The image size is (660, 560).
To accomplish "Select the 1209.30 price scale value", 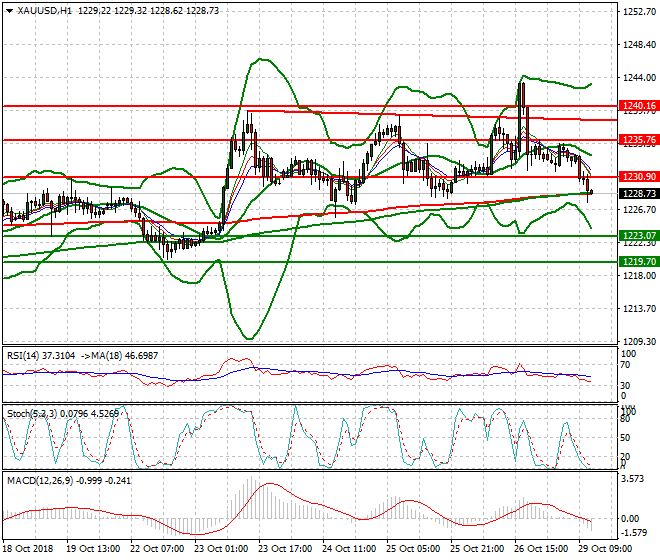I will pos(639,341).
